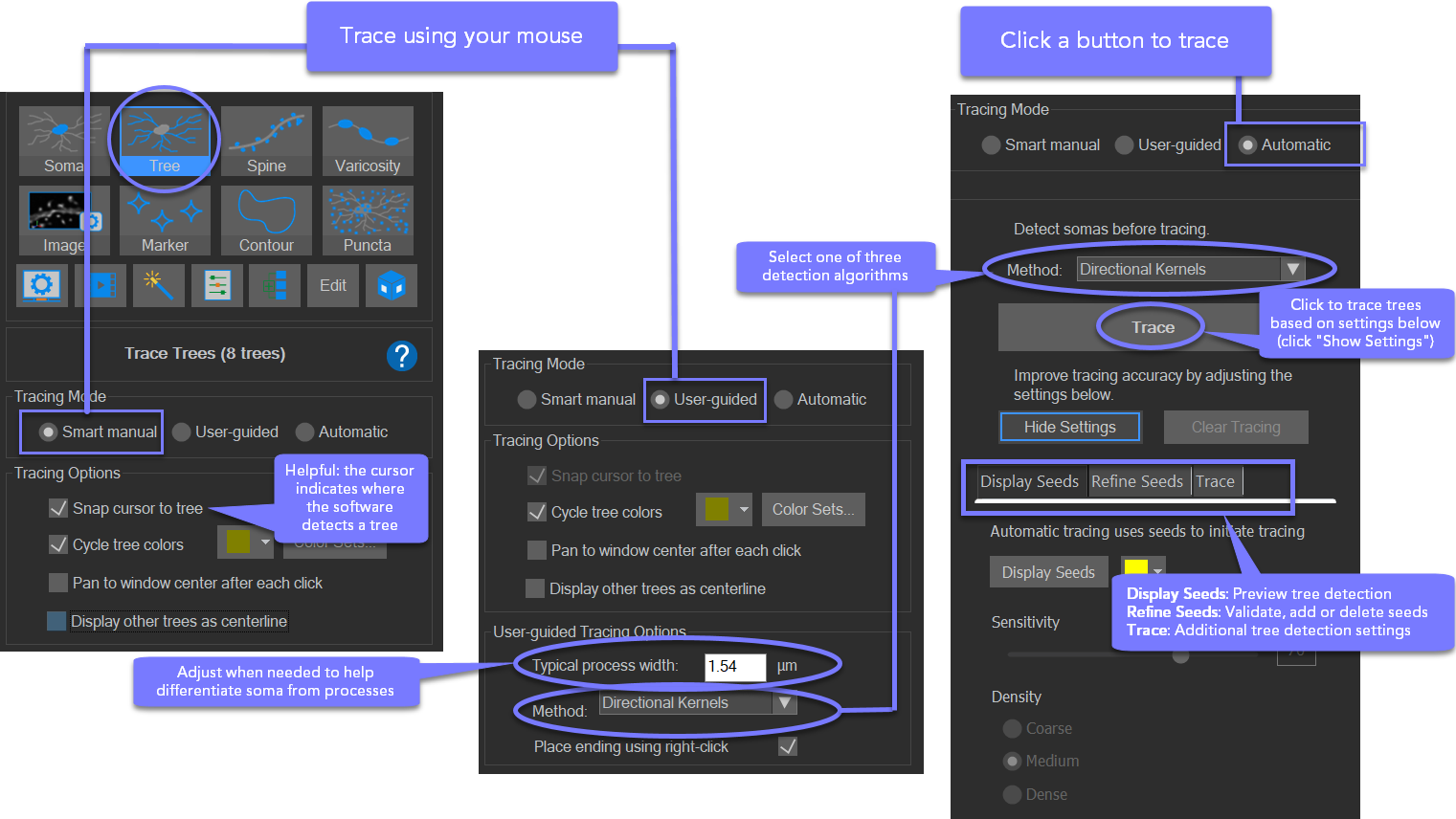Open Trace Trees help question mark
Screen dimensions: 1456x819
[401, 356]
